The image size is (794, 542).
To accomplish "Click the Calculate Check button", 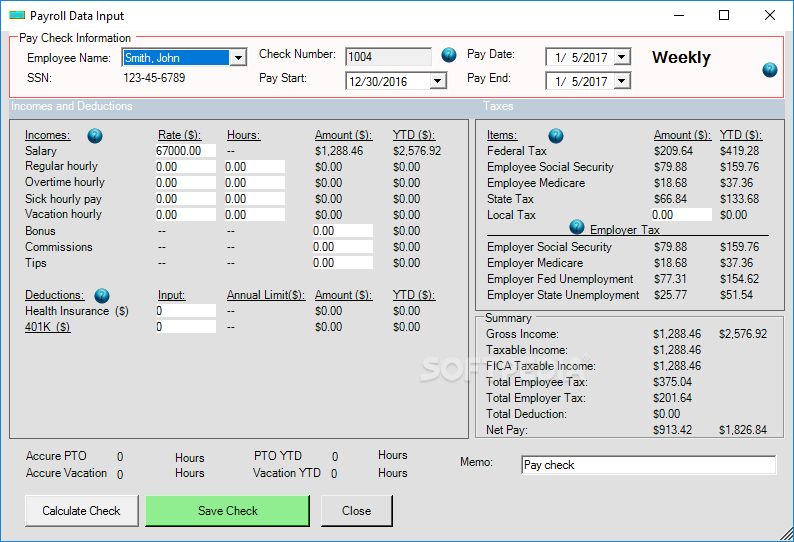I will (x=82, y=511).
